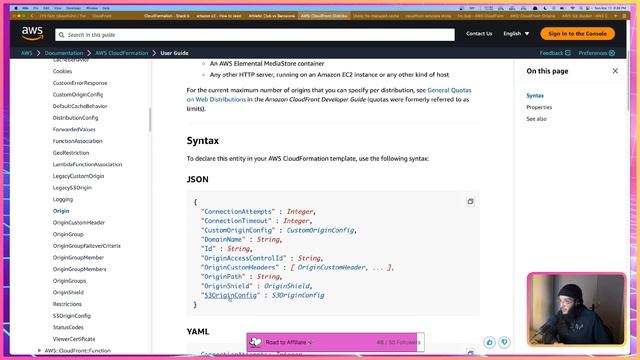Select OriginCustomHeader in sidebar

click(79, 223)
